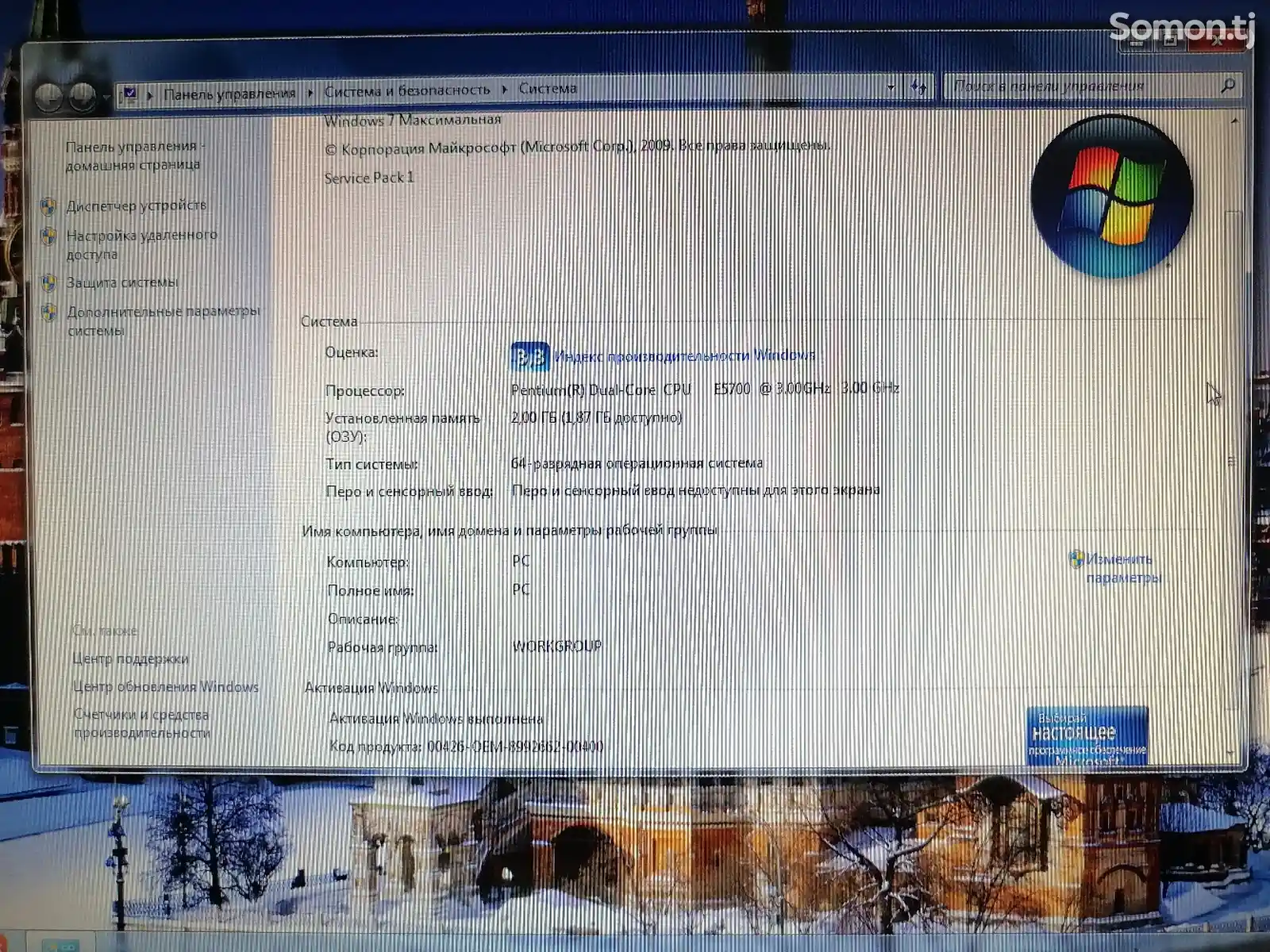Click 64-разрядная операционная система value
This screenshot has width=1270, height=952.
(x=637, y=463)
